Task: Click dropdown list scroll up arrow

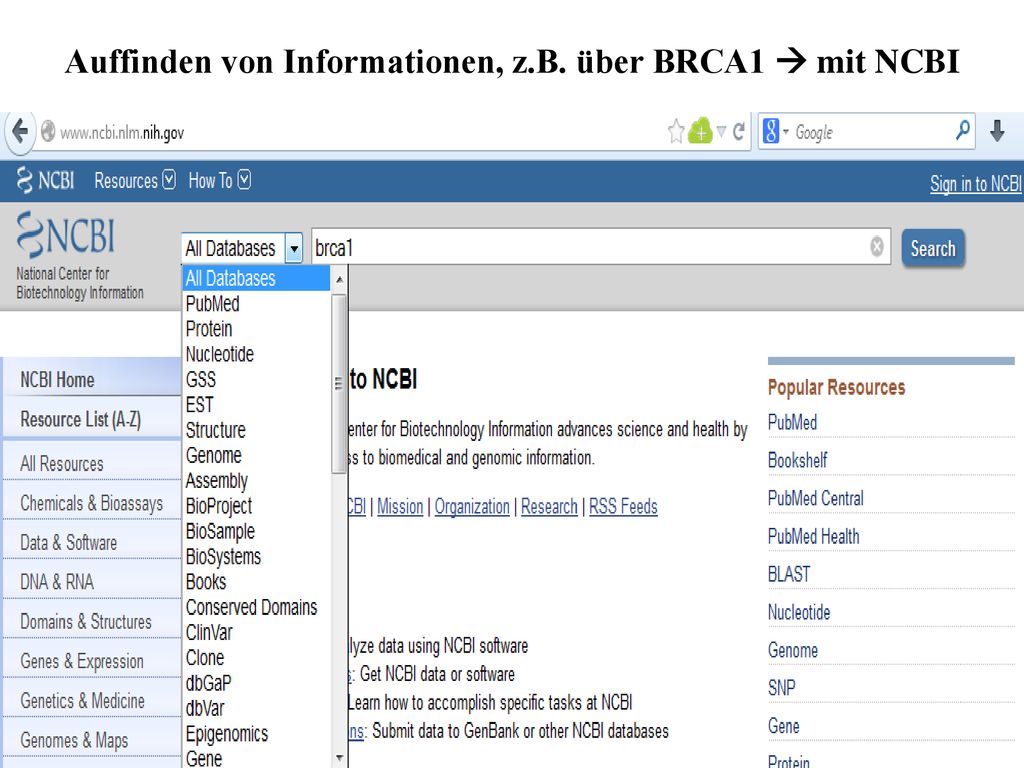Action: [x=339, y=280]
